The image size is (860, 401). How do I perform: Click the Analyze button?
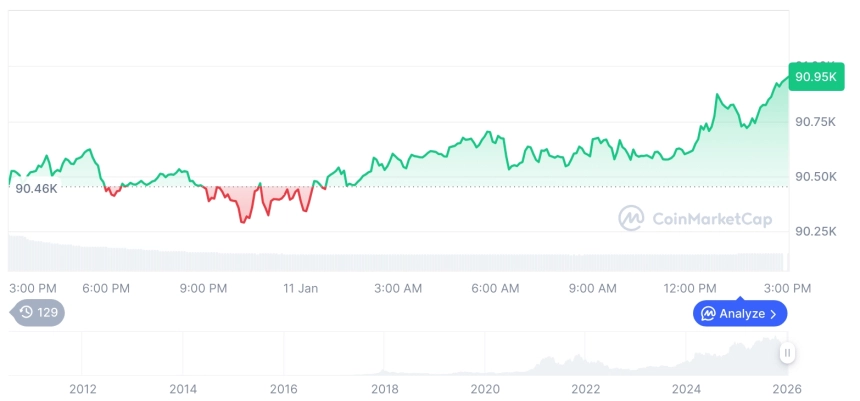739,314
